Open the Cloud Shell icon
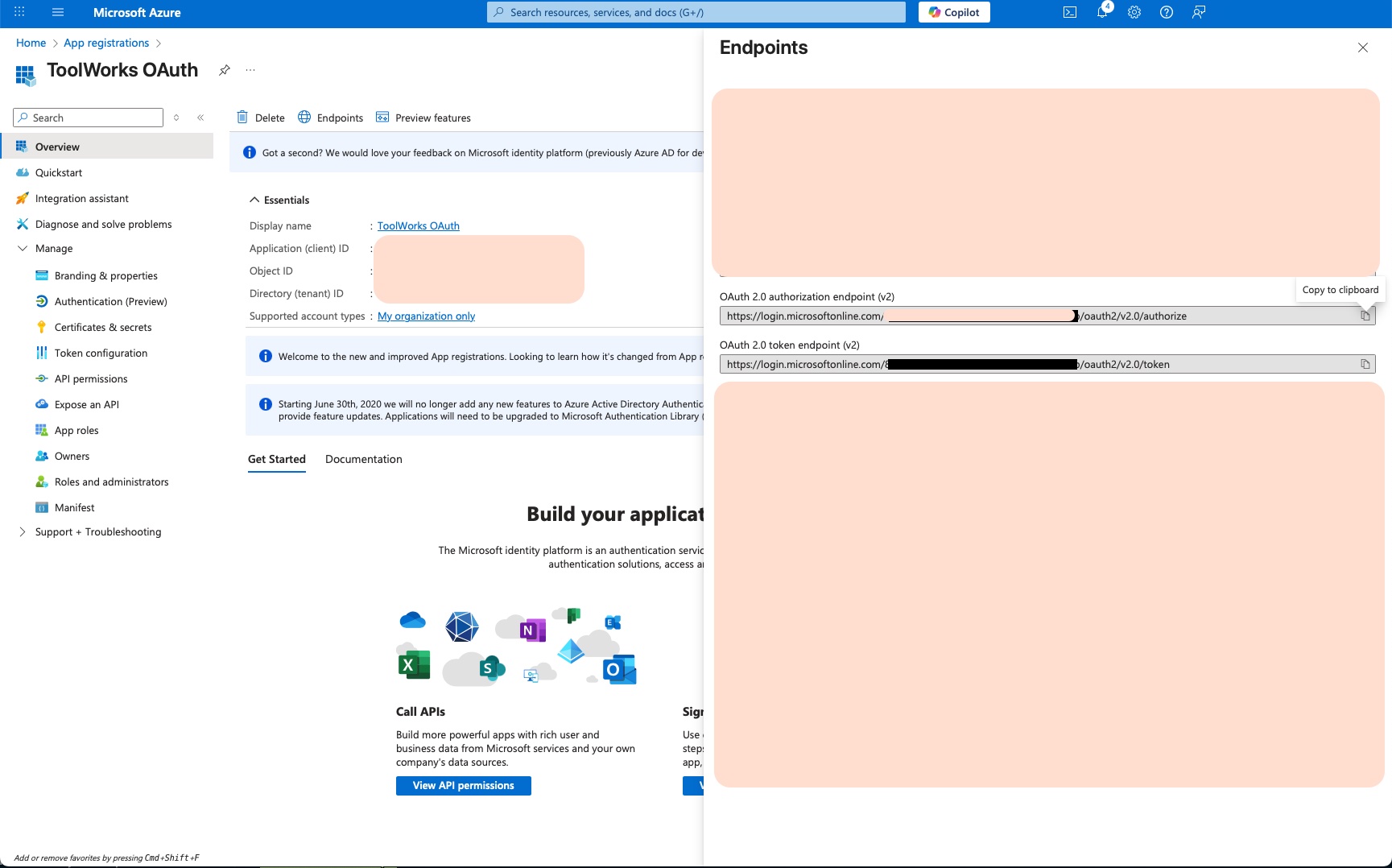The width and height of the screenshot is (1392, 868). 1069,12
